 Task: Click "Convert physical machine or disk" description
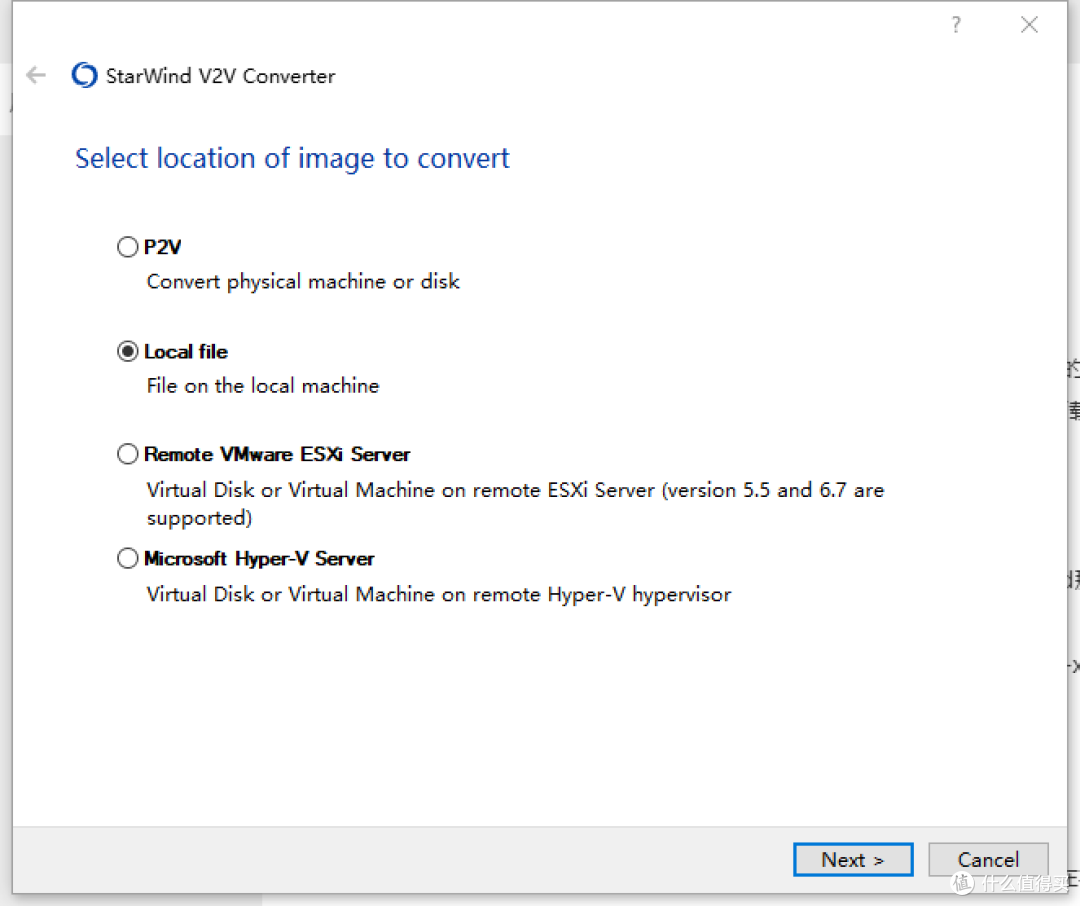(303, 282)
